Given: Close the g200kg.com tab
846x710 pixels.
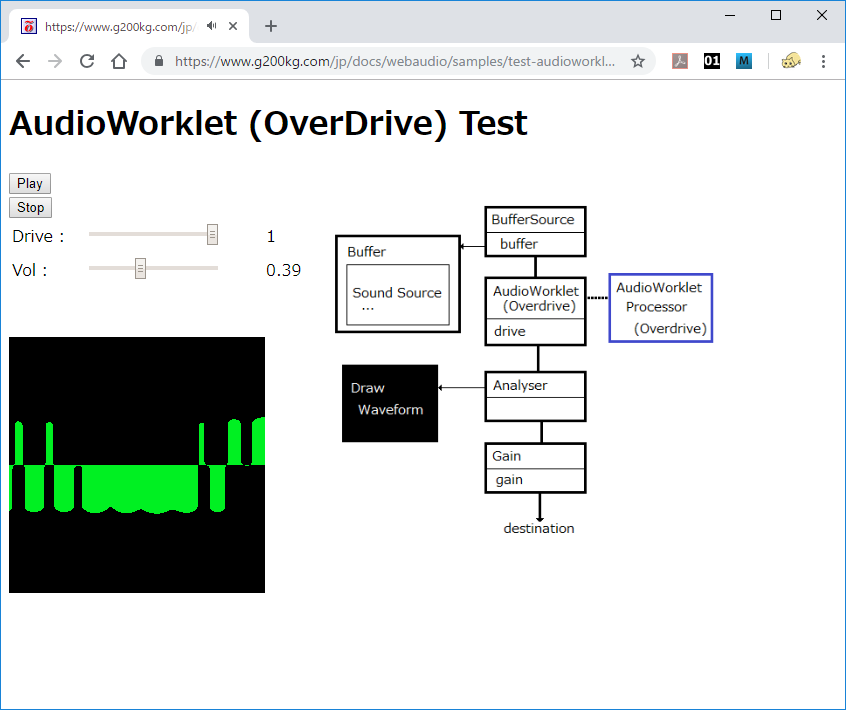Looking at the screenshot, I should [x=236, y=26].
